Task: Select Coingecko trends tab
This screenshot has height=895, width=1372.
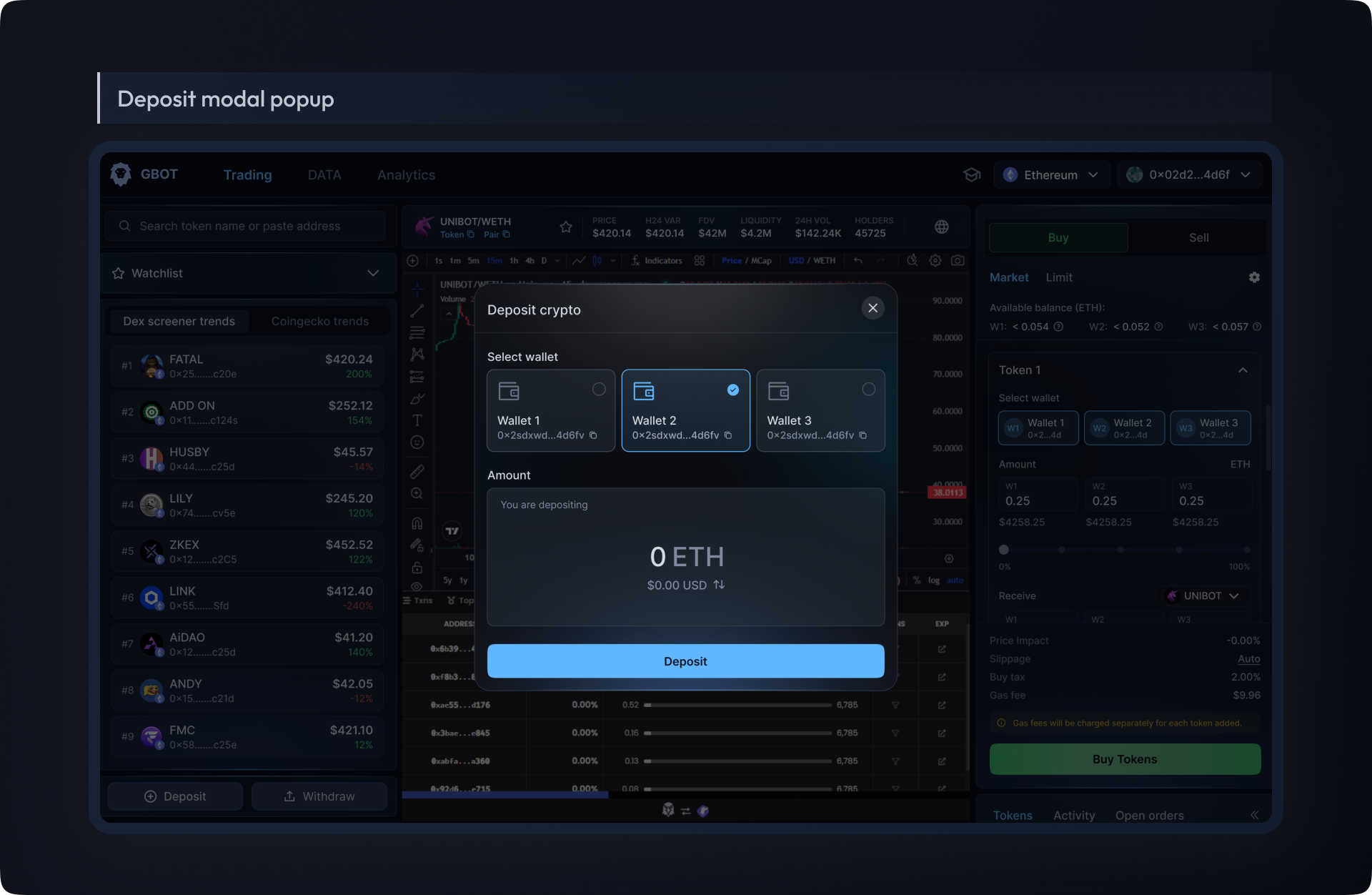Action: (x=319, y=321)
